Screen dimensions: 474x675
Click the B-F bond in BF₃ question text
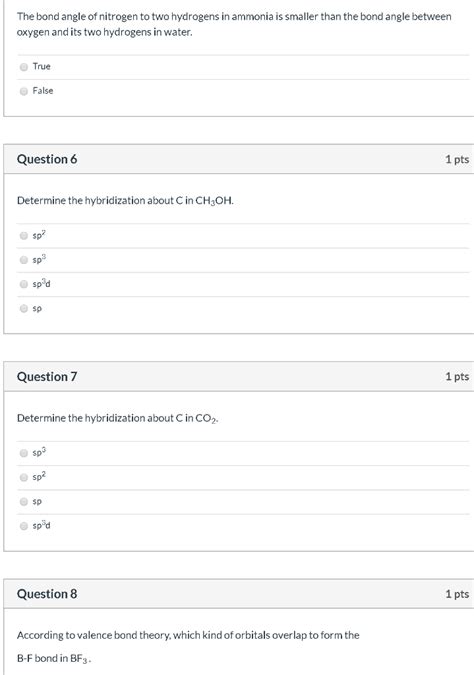(x=188, y=647)
